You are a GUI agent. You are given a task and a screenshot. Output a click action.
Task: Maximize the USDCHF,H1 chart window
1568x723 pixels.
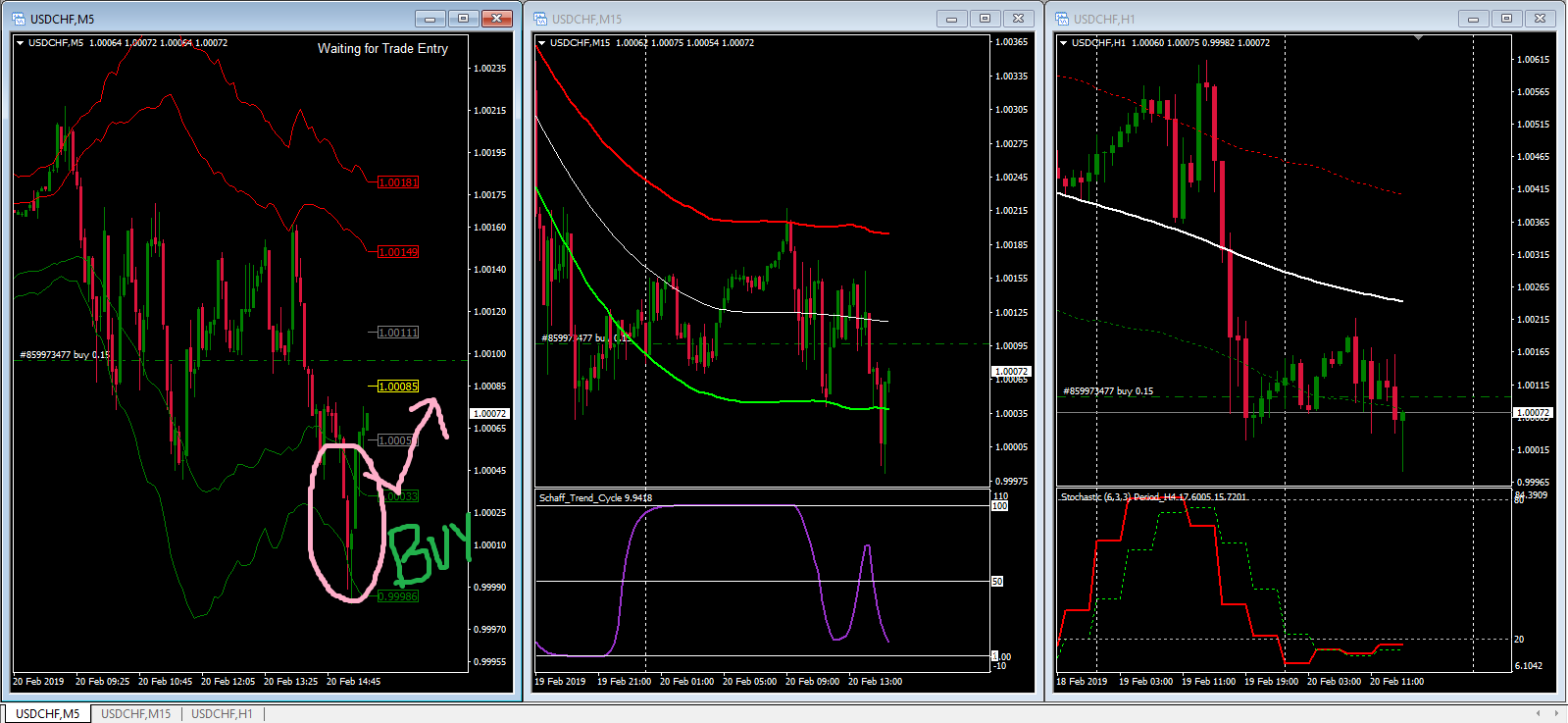coord(1507,19)
